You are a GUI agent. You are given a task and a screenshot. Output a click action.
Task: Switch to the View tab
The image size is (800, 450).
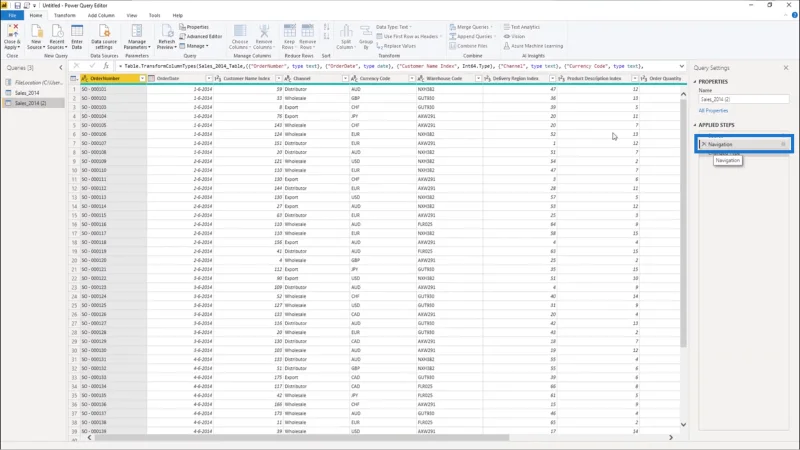coord(132,15)
